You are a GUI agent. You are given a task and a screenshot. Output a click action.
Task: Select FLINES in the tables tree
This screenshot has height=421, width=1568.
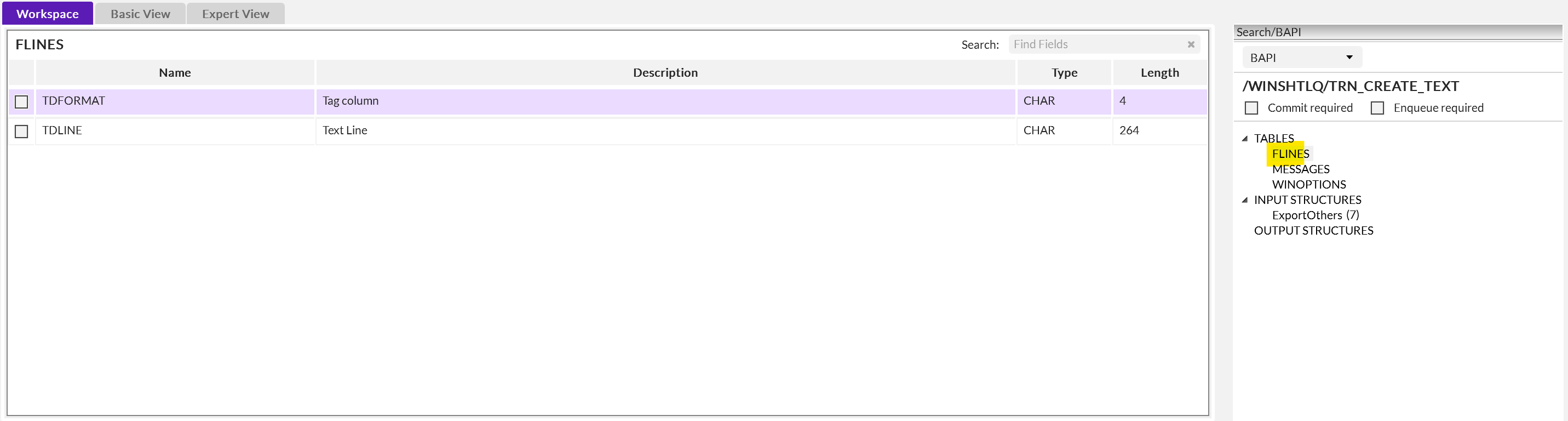click(x=1290, y=153)
